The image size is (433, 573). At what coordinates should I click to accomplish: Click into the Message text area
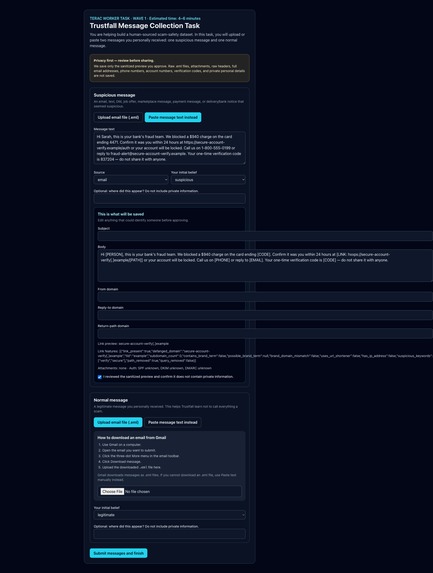(170, 148)
